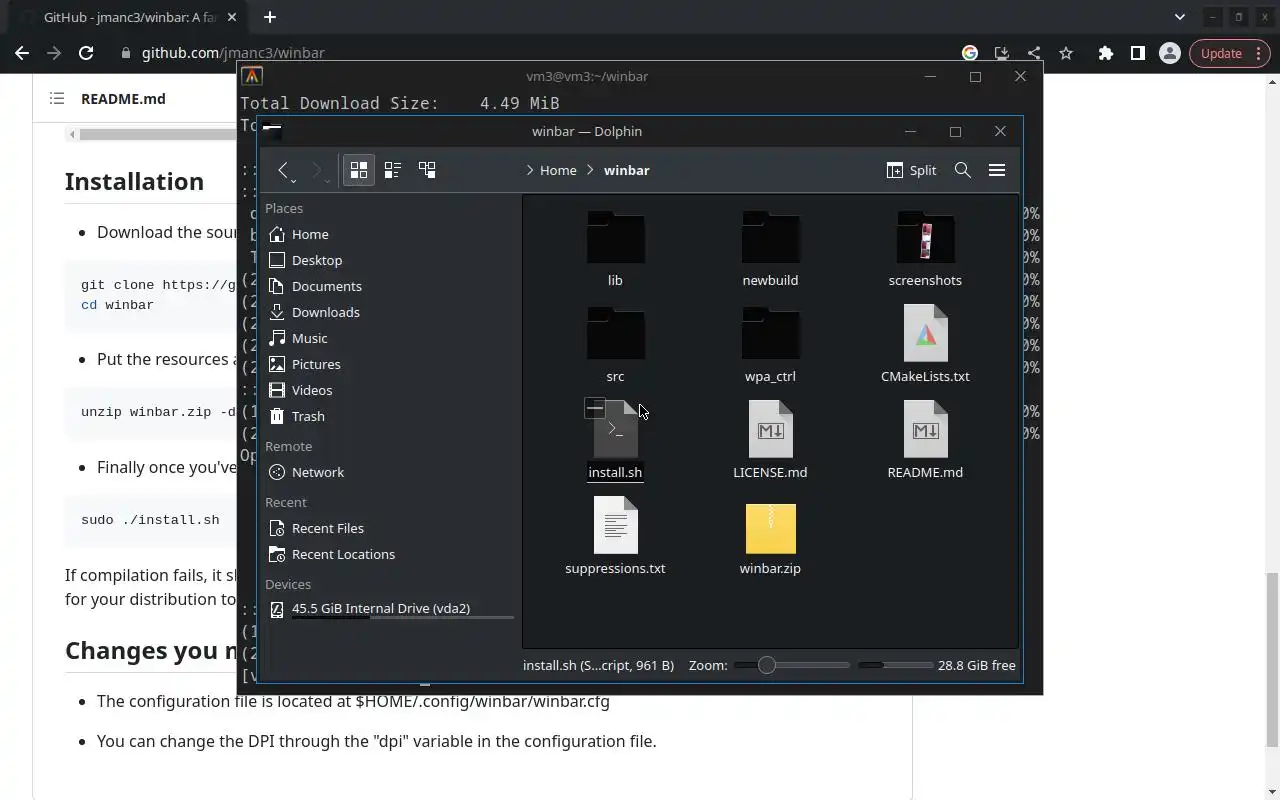The width and height of the screenshot is (1280, 800).
Task: Share this page from the address bar
Action: [1034, 53]
